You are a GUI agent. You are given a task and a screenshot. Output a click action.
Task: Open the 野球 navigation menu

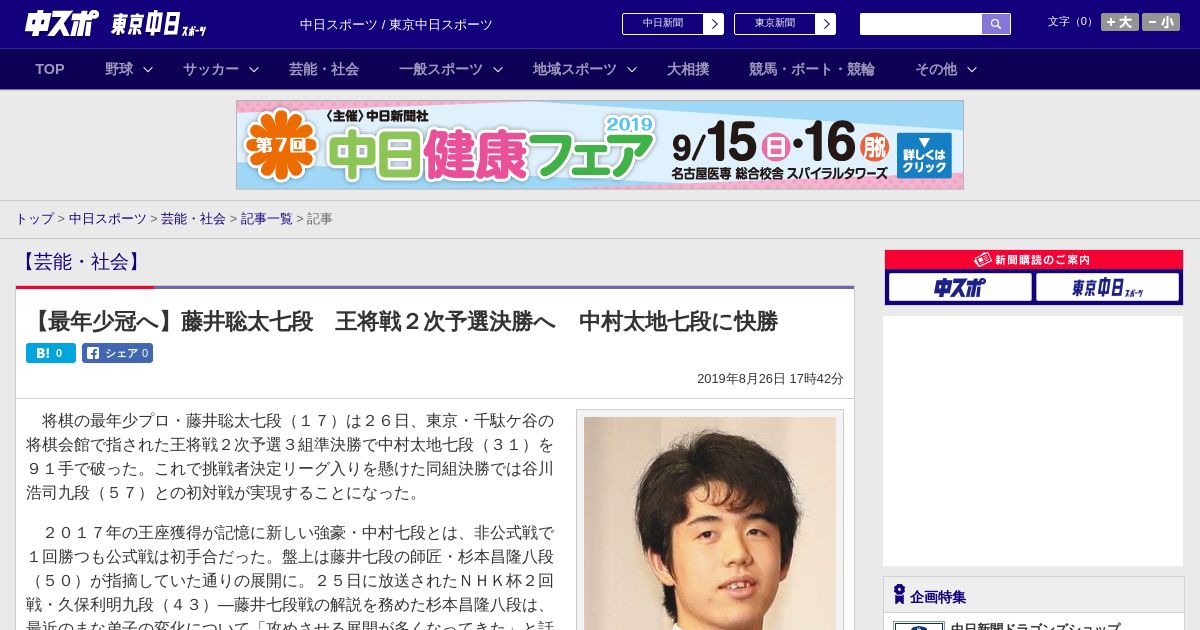(x=119, y=69)
